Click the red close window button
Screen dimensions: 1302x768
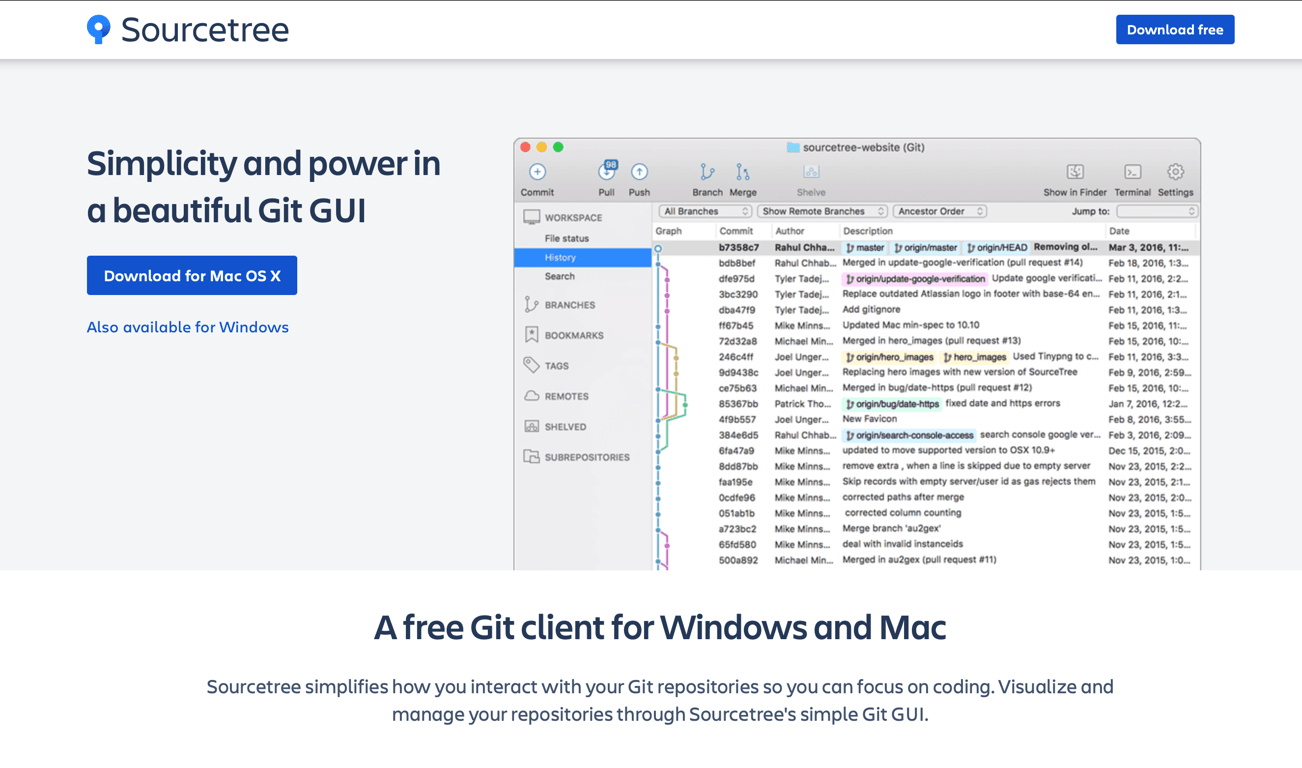click(526, 147)
